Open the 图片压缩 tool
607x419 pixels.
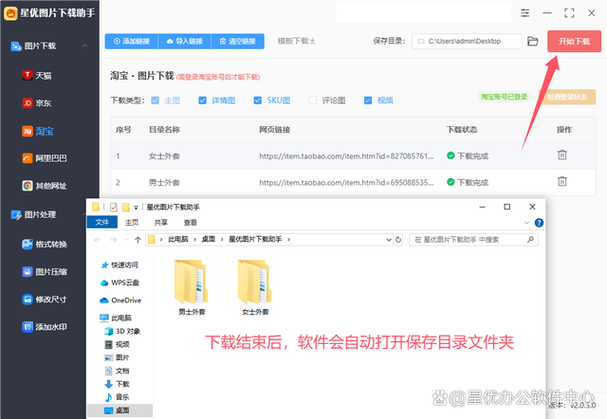coord(45,272)
